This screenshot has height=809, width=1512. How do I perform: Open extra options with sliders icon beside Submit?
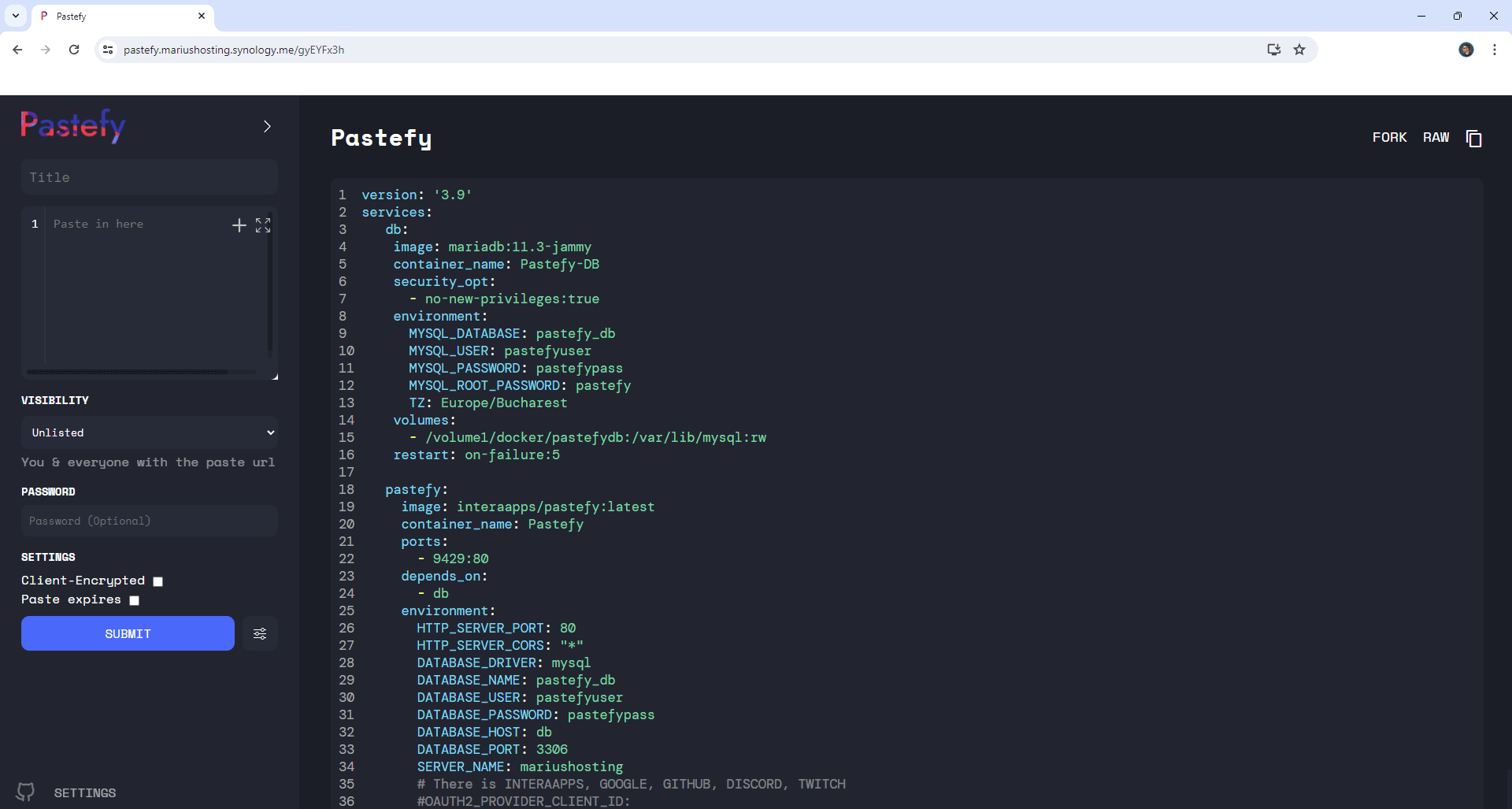coord(260,633)
